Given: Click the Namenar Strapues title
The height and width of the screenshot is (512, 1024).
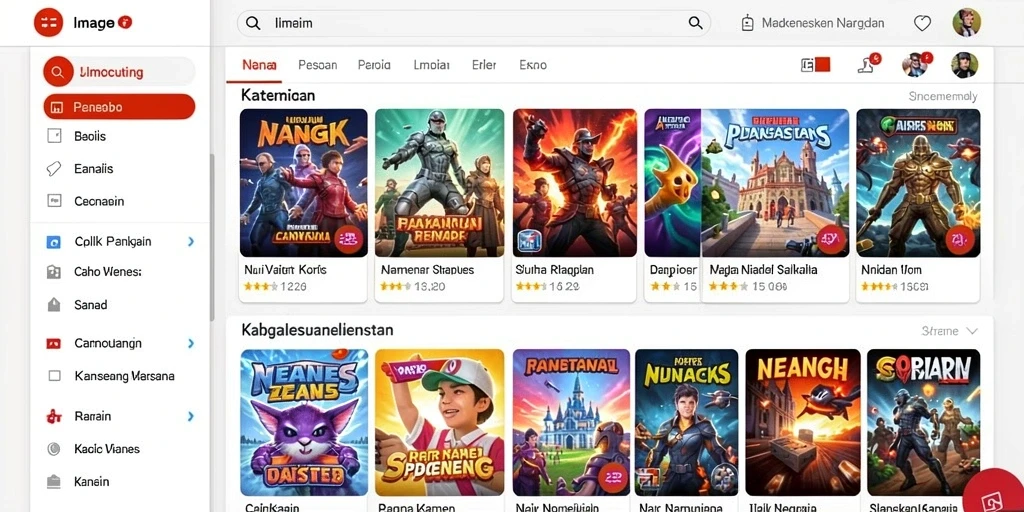Looking at the screenshot, I should [x=427, y=269].
